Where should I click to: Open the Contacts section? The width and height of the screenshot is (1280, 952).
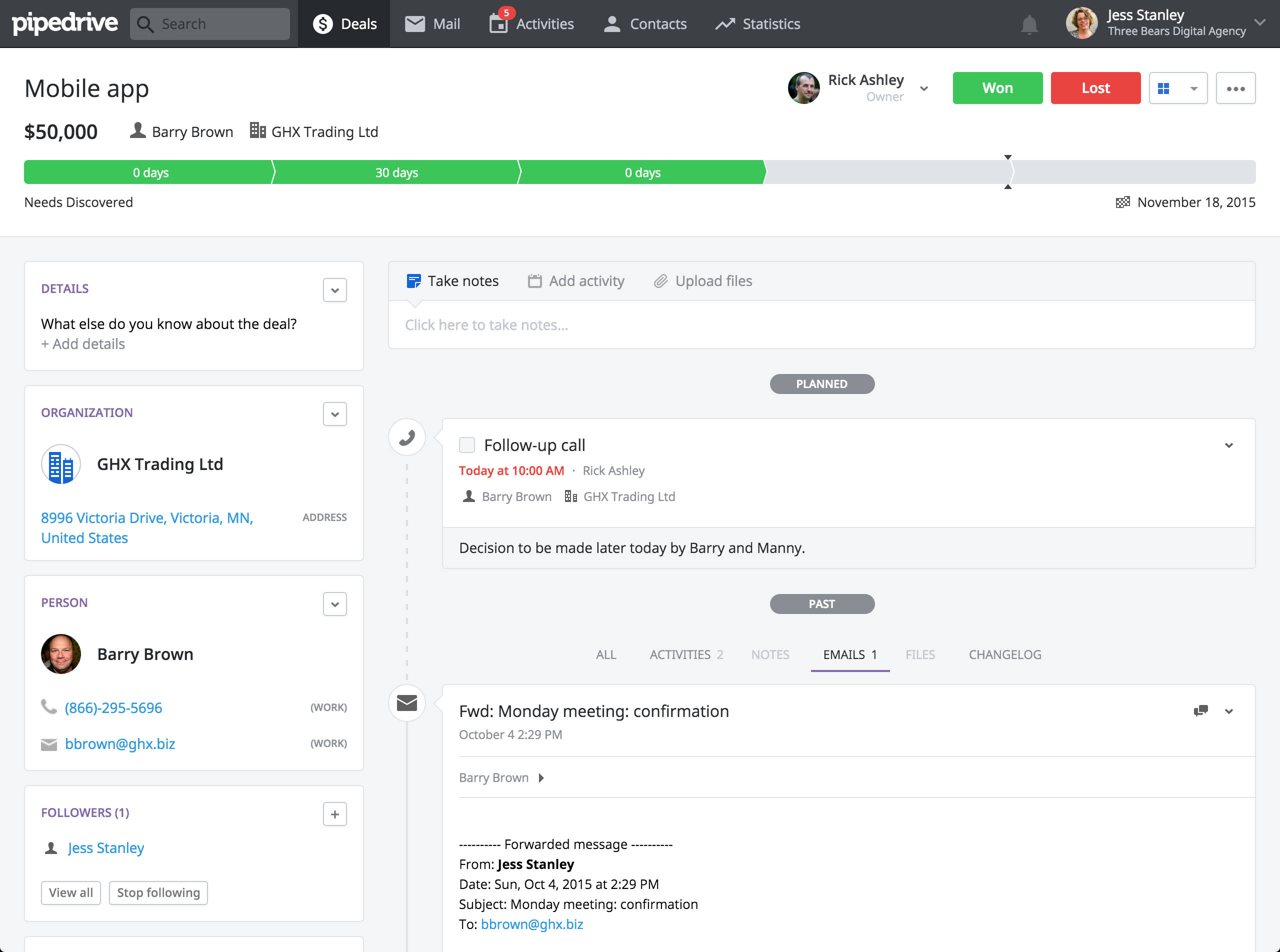pos(644,23)
